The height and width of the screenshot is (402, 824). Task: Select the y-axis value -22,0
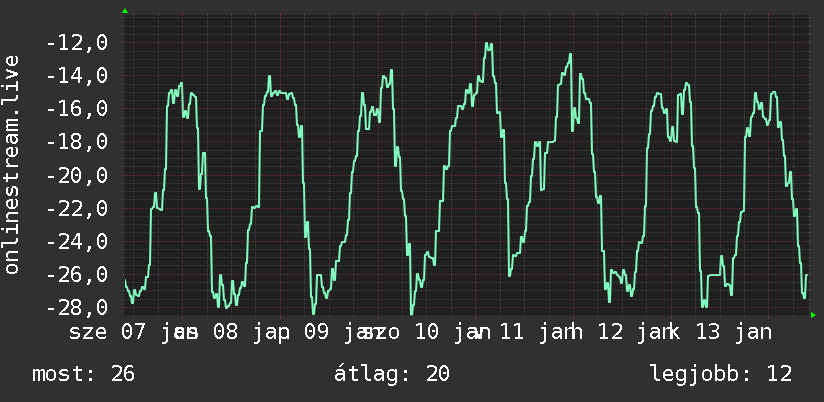(x=77, y=208)
